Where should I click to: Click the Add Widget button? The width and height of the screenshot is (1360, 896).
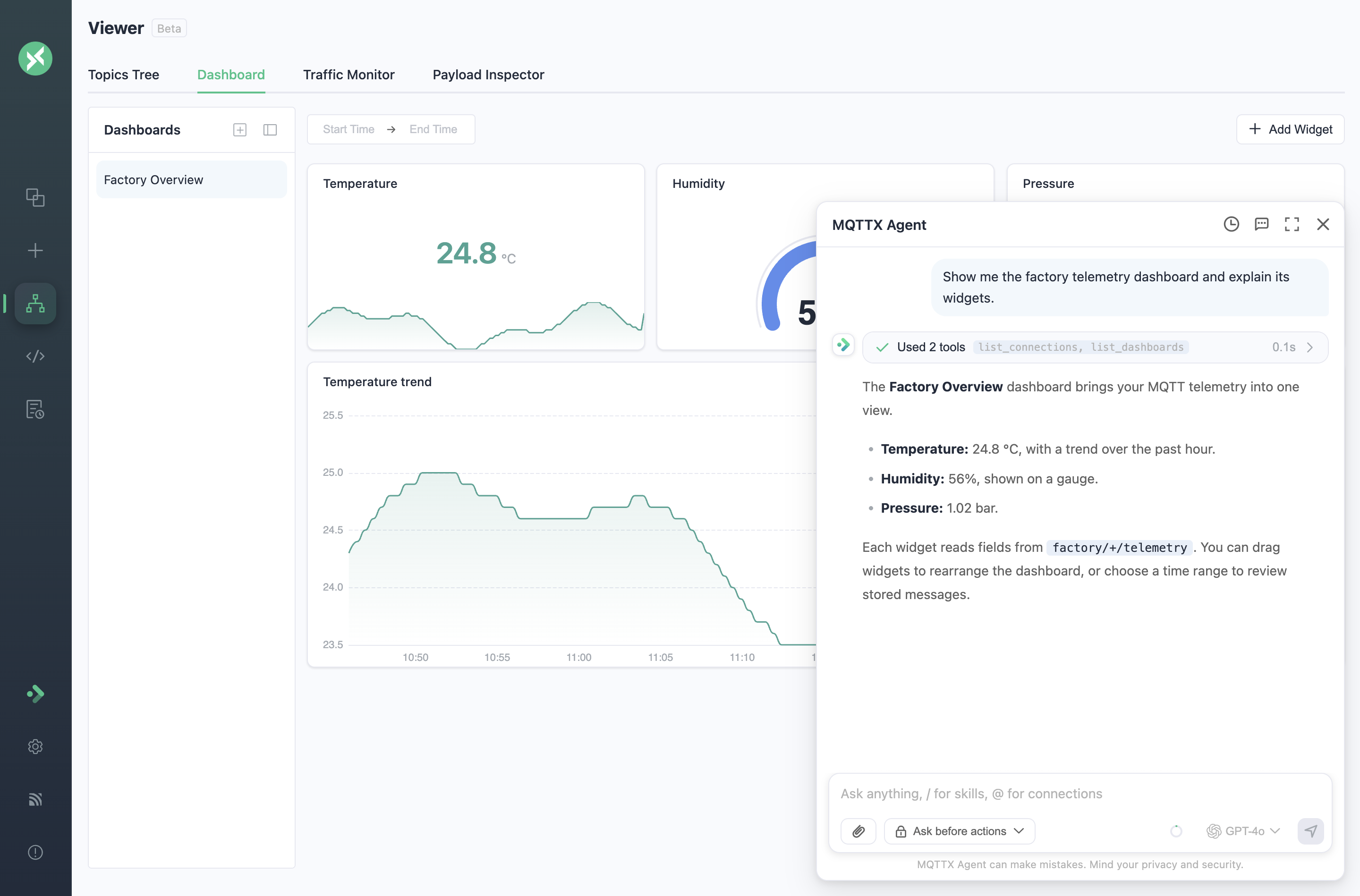[x=1290, y=129]
